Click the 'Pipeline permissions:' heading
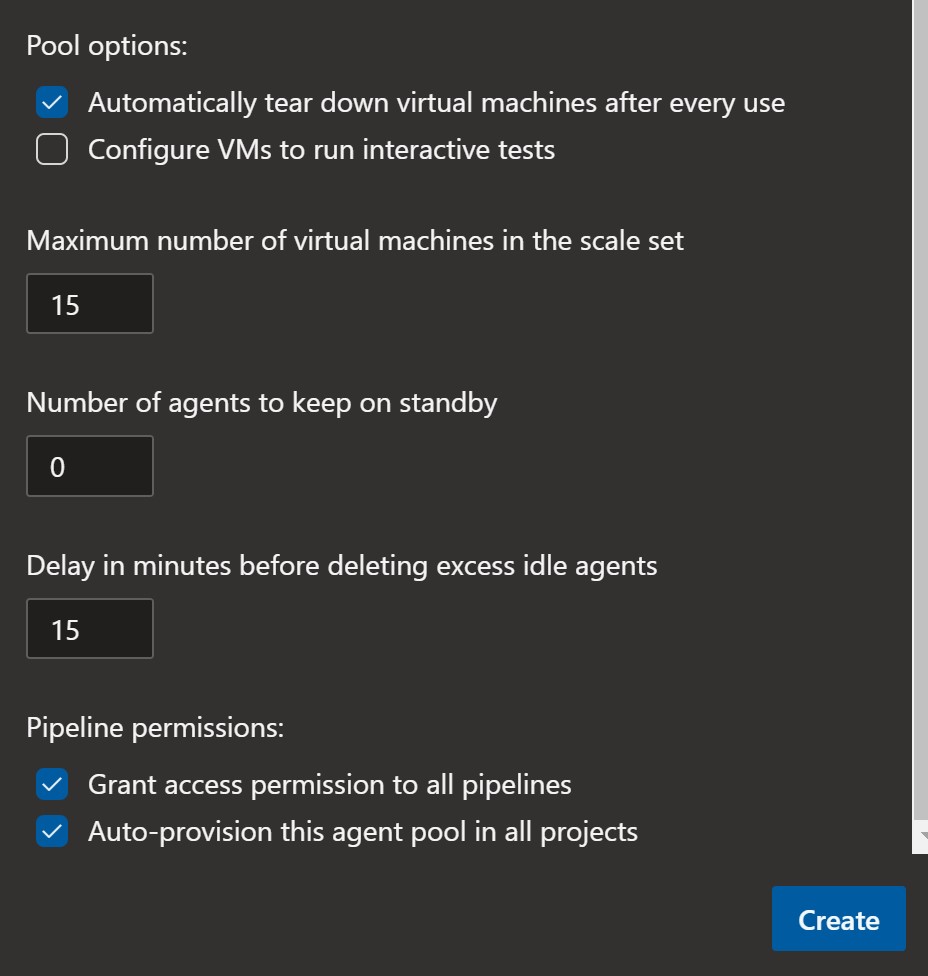The width and height of the screenshot is (928, 976). (155, 728)
